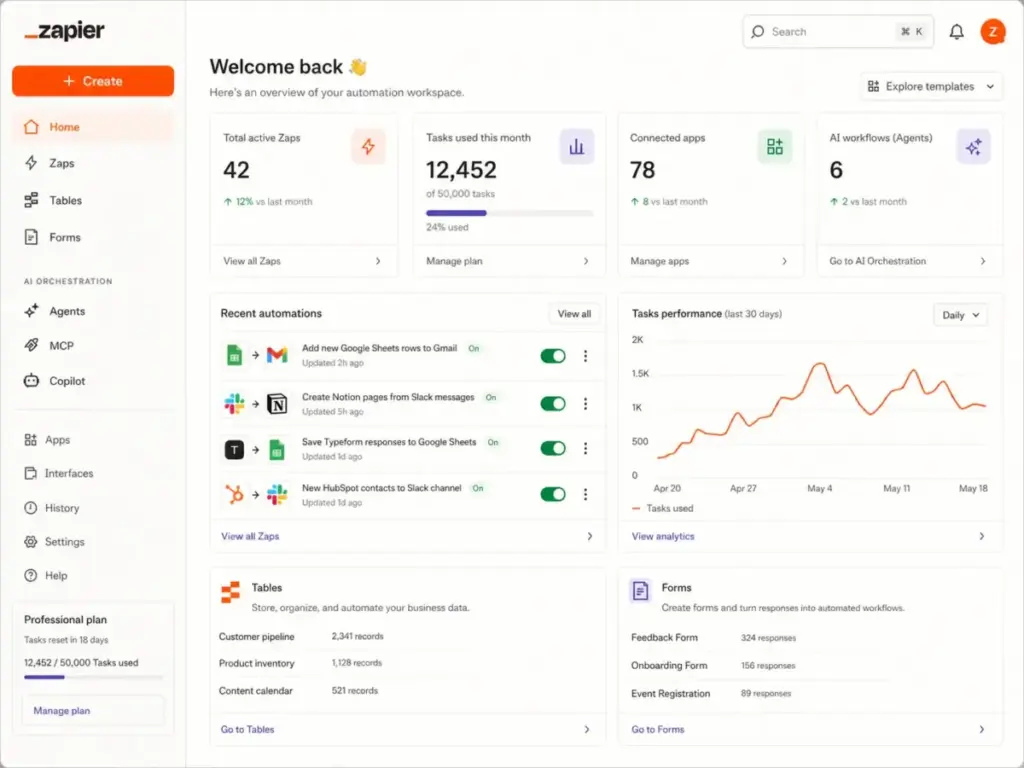Viewport: 1024px width, 768px height.
Task: Open Zaps in the sidebar
Action: pos(93,163)
